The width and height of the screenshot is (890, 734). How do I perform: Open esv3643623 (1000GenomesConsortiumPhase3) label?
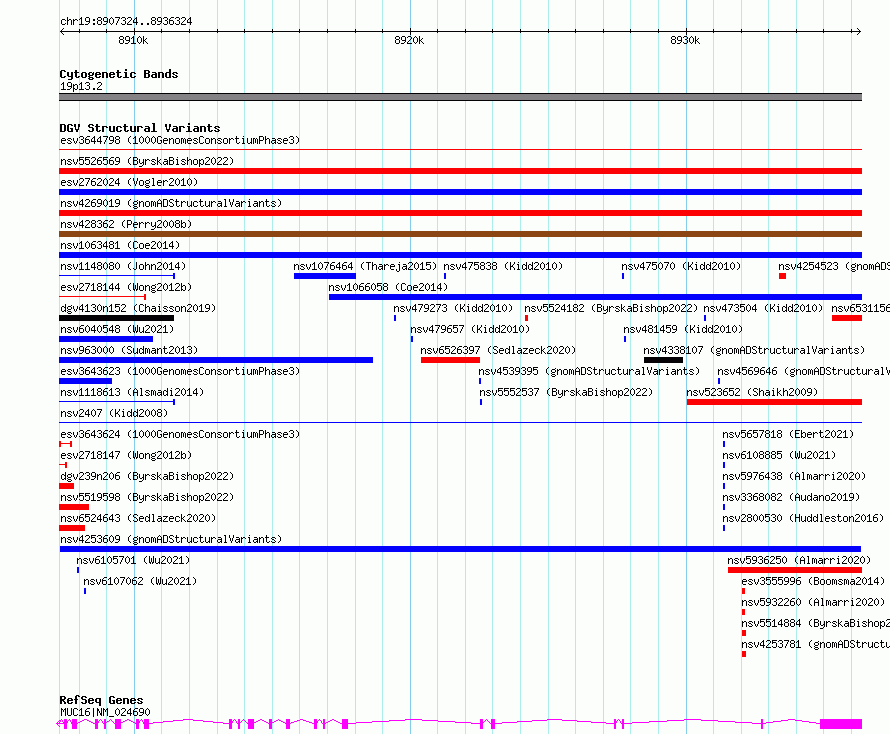(180, 371)
